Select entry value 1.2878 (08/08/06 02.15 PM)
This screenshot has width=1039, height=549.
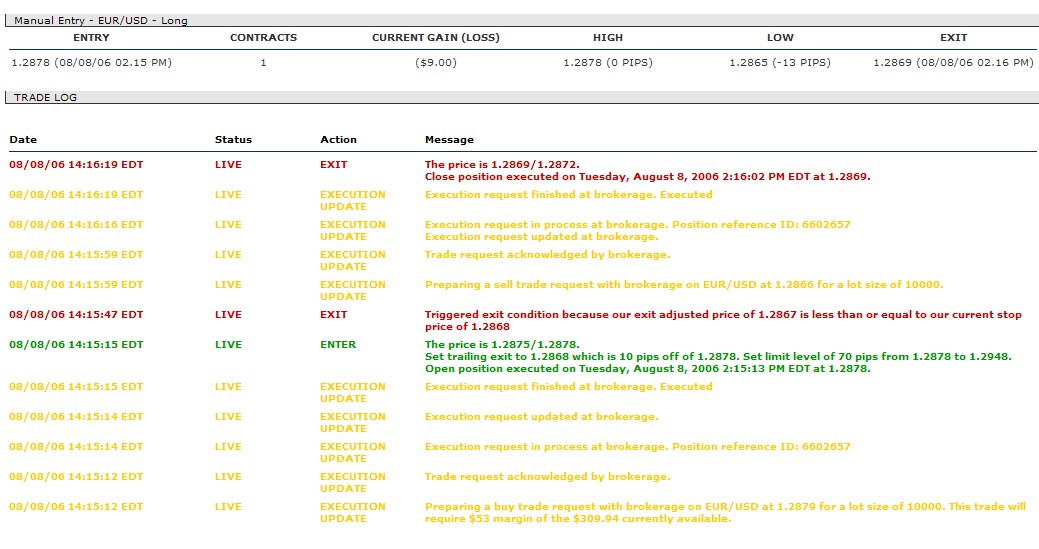(x=91, y=62)
